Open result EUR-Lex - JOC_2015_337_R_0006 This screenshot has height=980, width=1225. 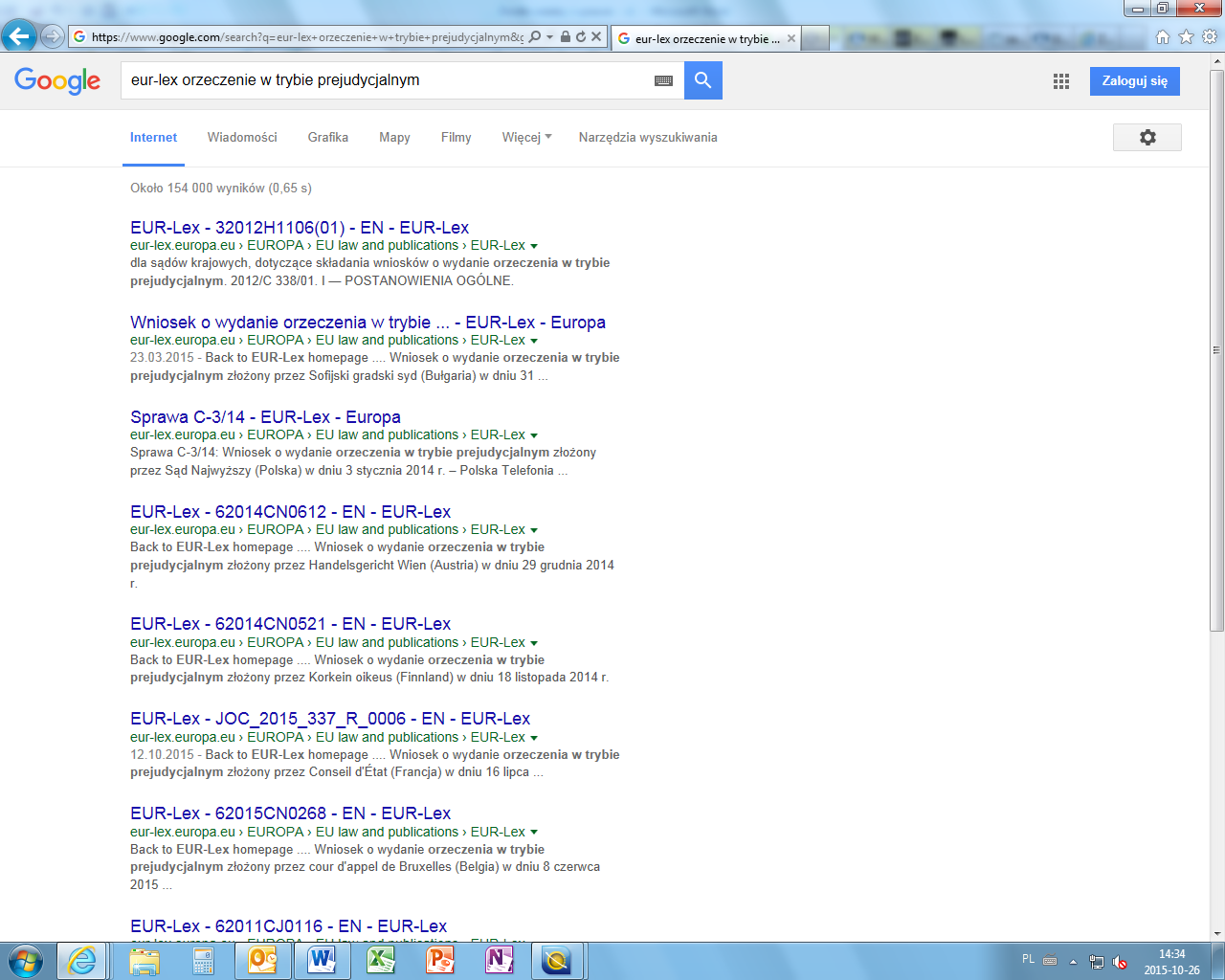pos(330,719)
